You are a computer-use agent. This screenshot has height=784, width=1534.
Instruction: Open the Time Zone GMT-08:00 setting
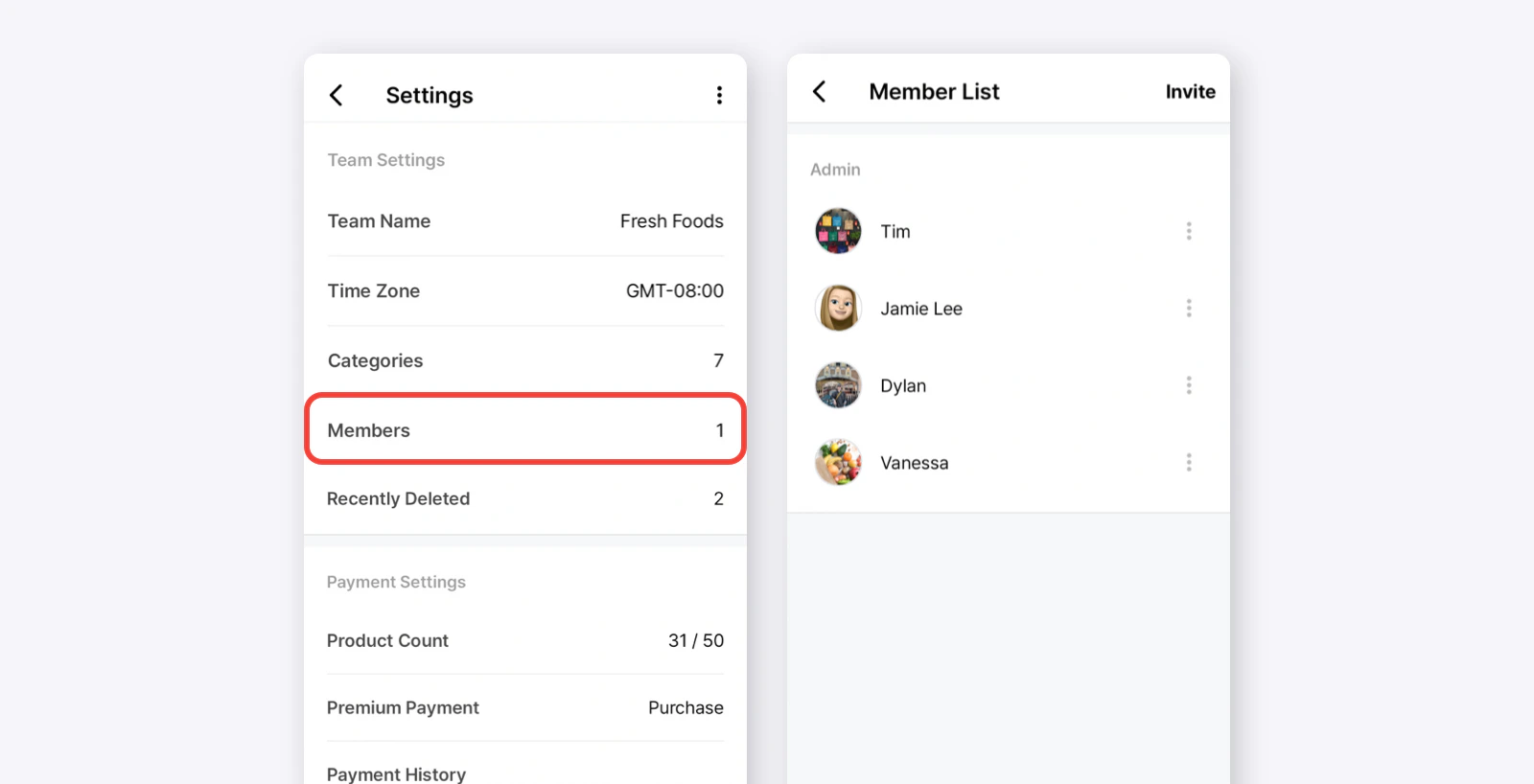pyautogui.click(x=524, y=290)
